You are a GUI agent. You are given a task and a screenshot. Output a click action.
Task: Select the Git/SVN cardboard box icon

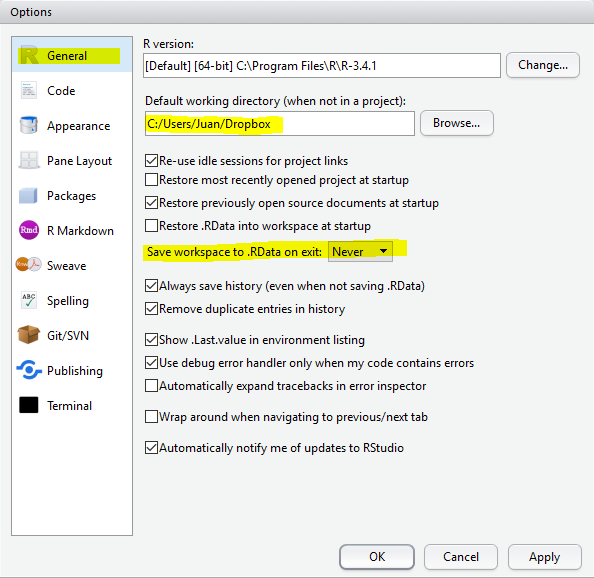28,335
